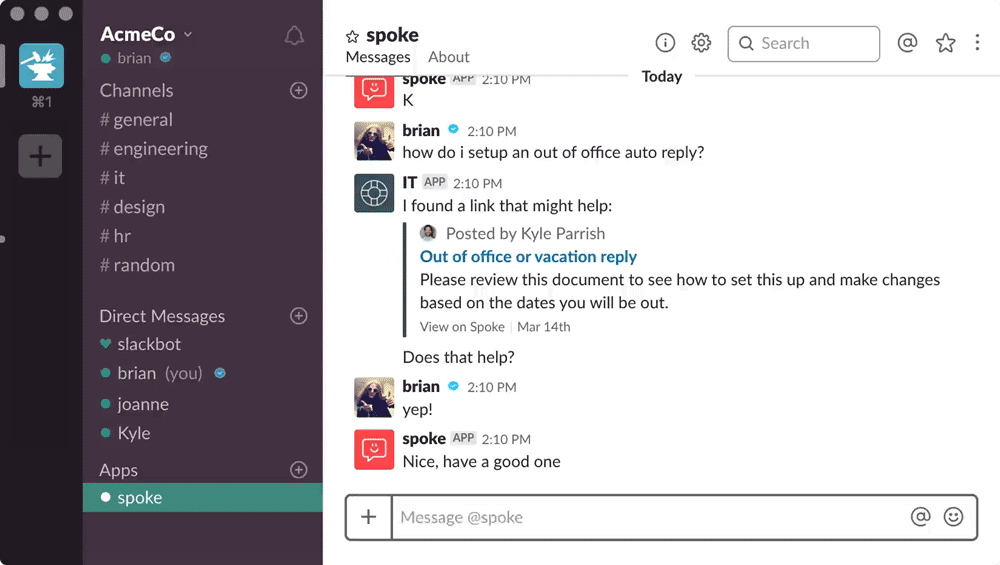
Task: Add a new workspace with plus button
Action: point(41,156)
